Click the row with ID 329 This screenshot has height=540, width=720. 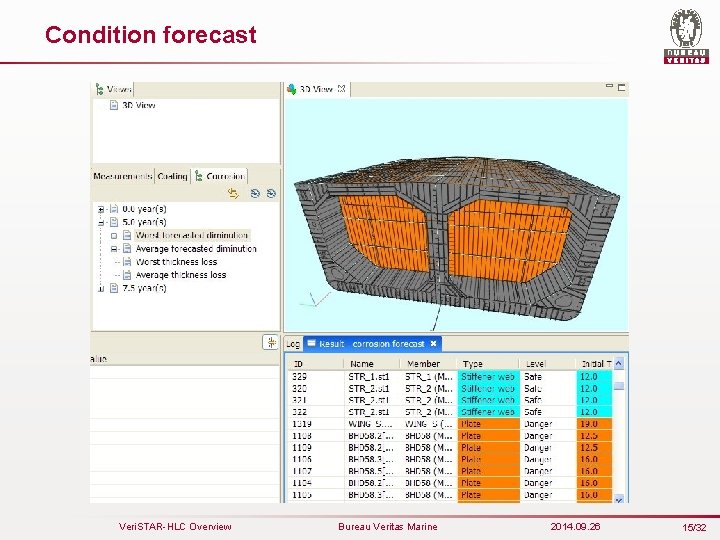pos(450,377)
